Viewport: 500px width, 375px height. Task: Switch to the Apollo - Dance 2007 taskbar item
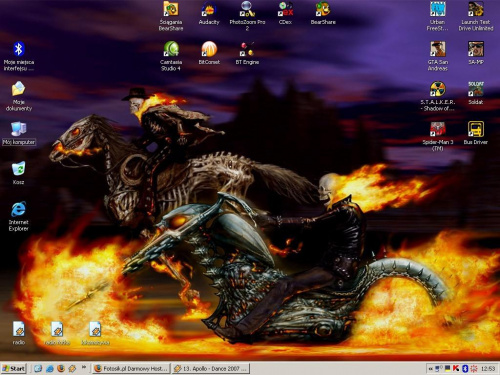[211, 368]
